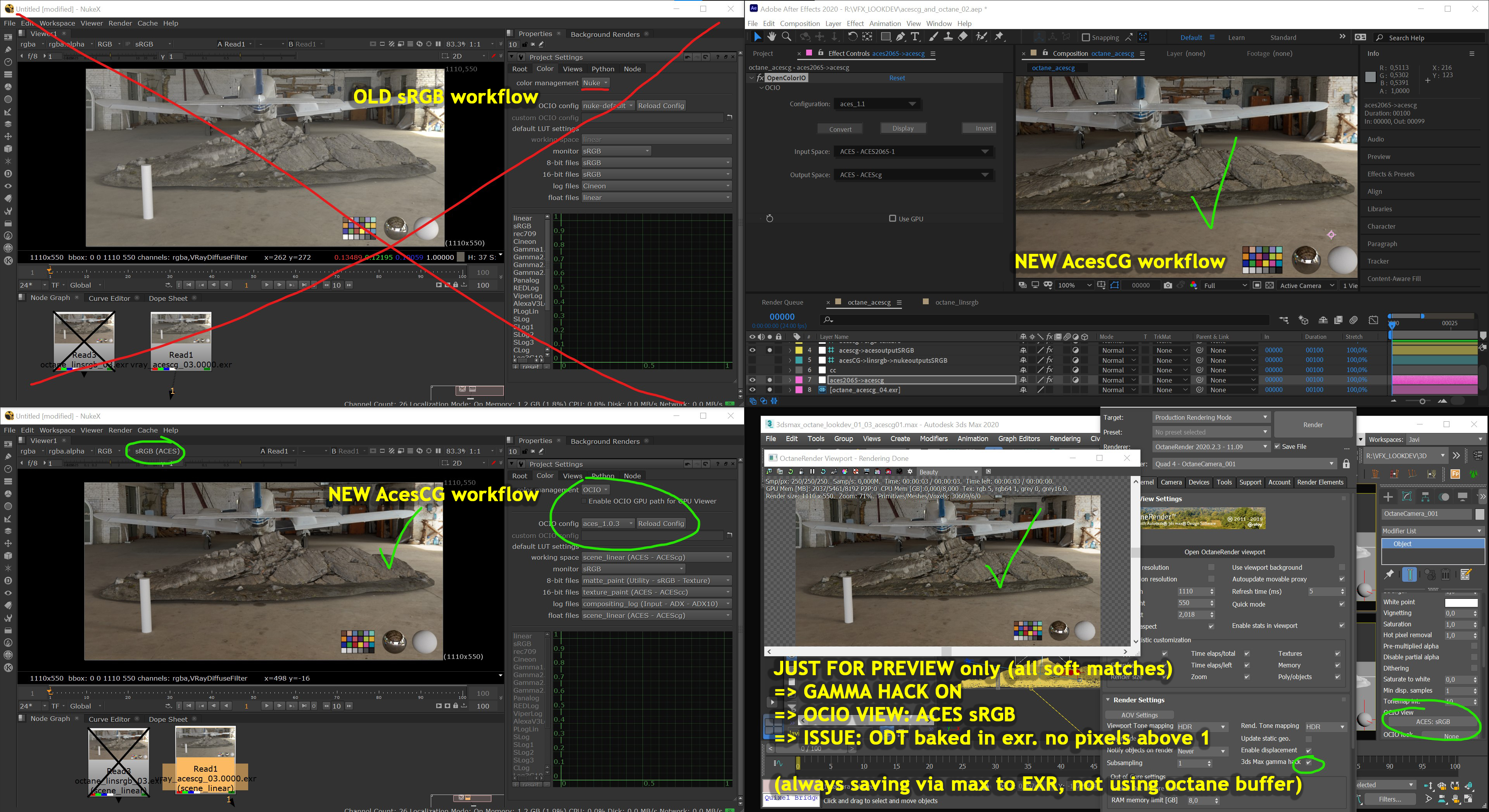Select the Rotation tool in After Effects
Image resolution: width=1489 pixels, height=812 pixels.
[853, 37]
